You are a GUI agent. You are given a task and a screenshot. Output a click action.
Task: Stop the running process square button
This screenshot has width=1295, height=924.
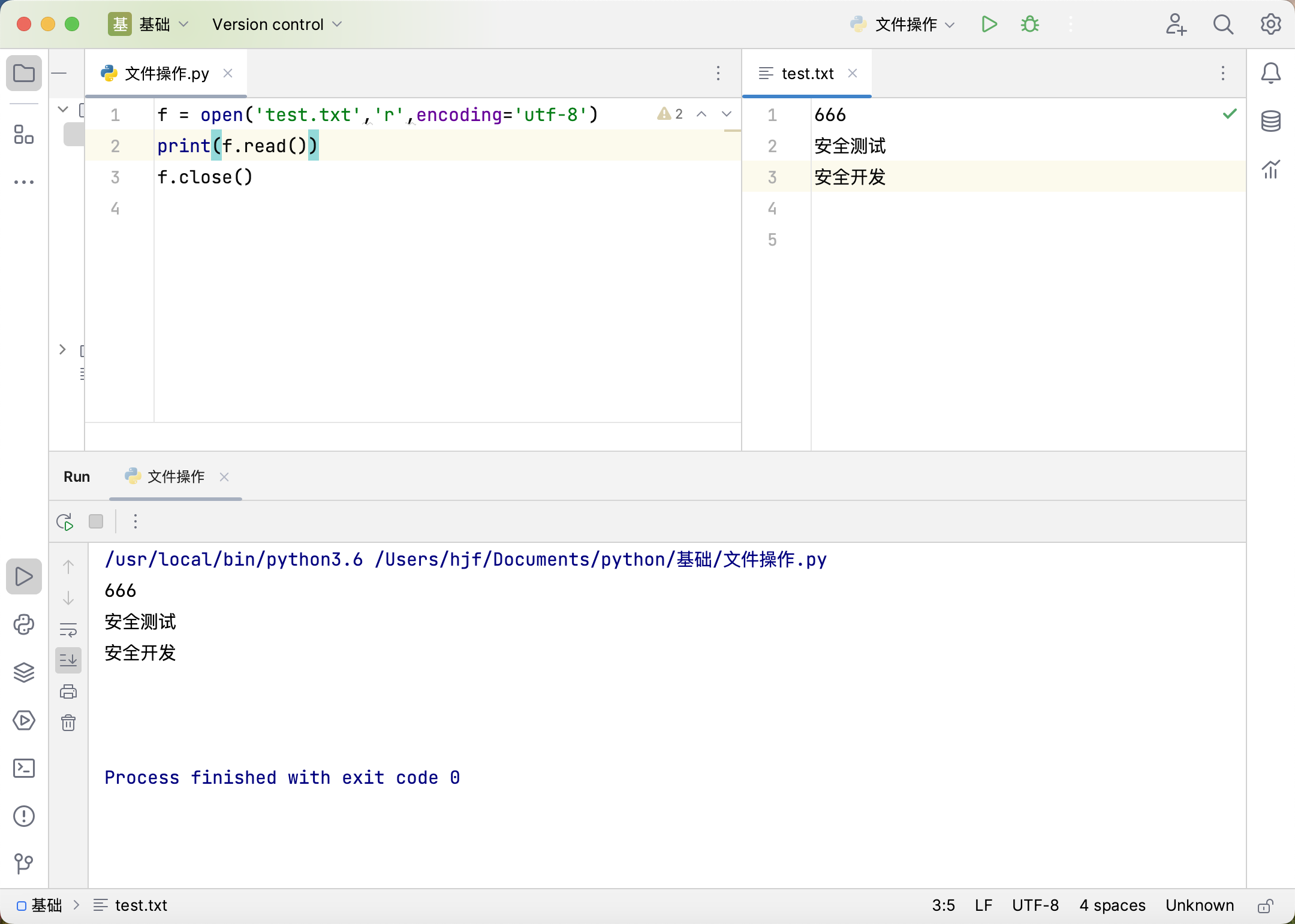coord(96,521)
